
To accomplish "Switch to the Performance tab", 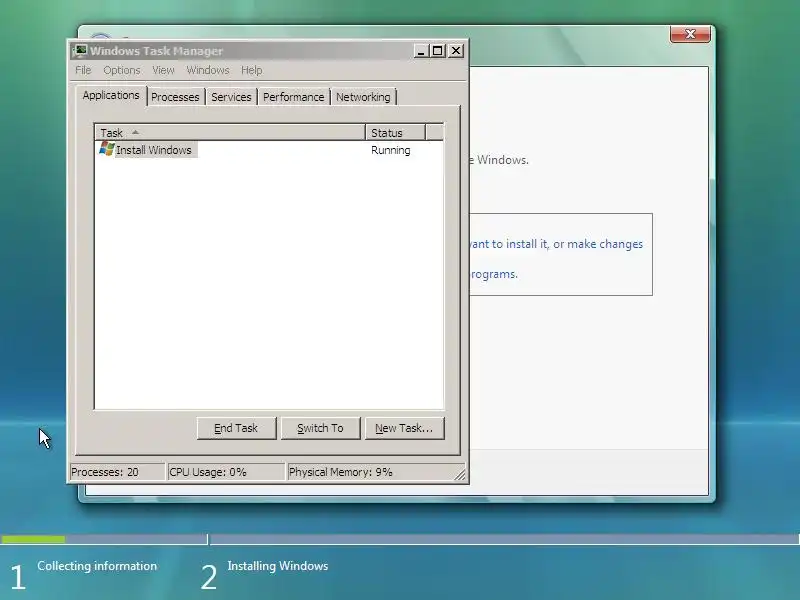I will point(293,97).
